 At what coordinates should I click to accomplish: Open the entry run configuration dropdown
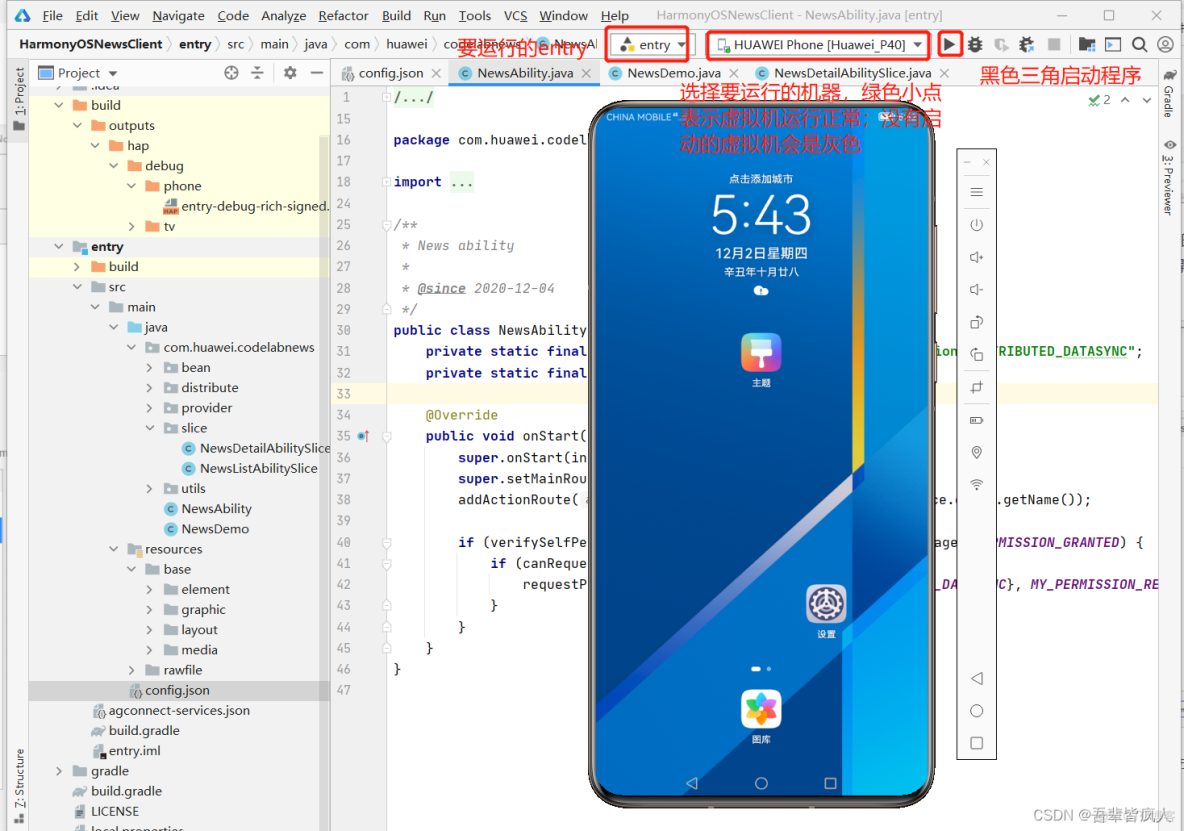(x=649, y=45)
